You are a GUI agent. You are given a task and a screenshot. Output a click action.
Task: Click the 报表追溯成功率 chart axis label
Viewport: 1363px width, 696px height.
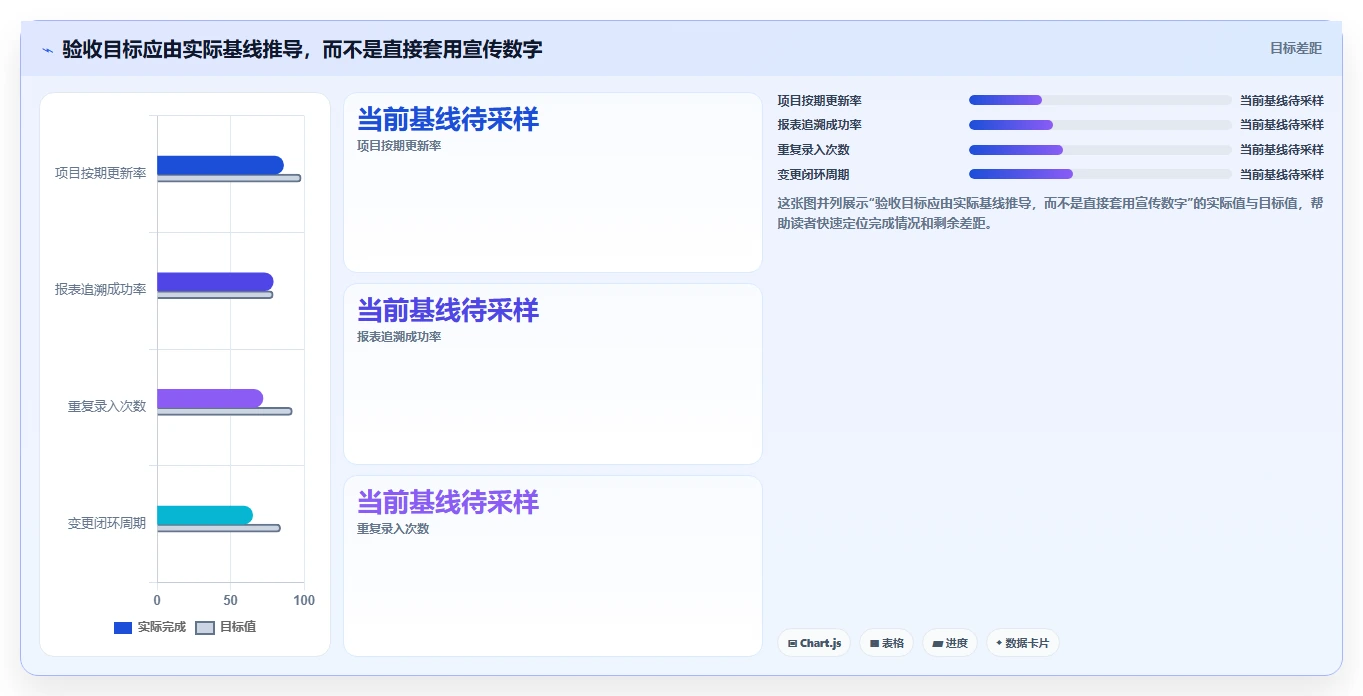100,290
